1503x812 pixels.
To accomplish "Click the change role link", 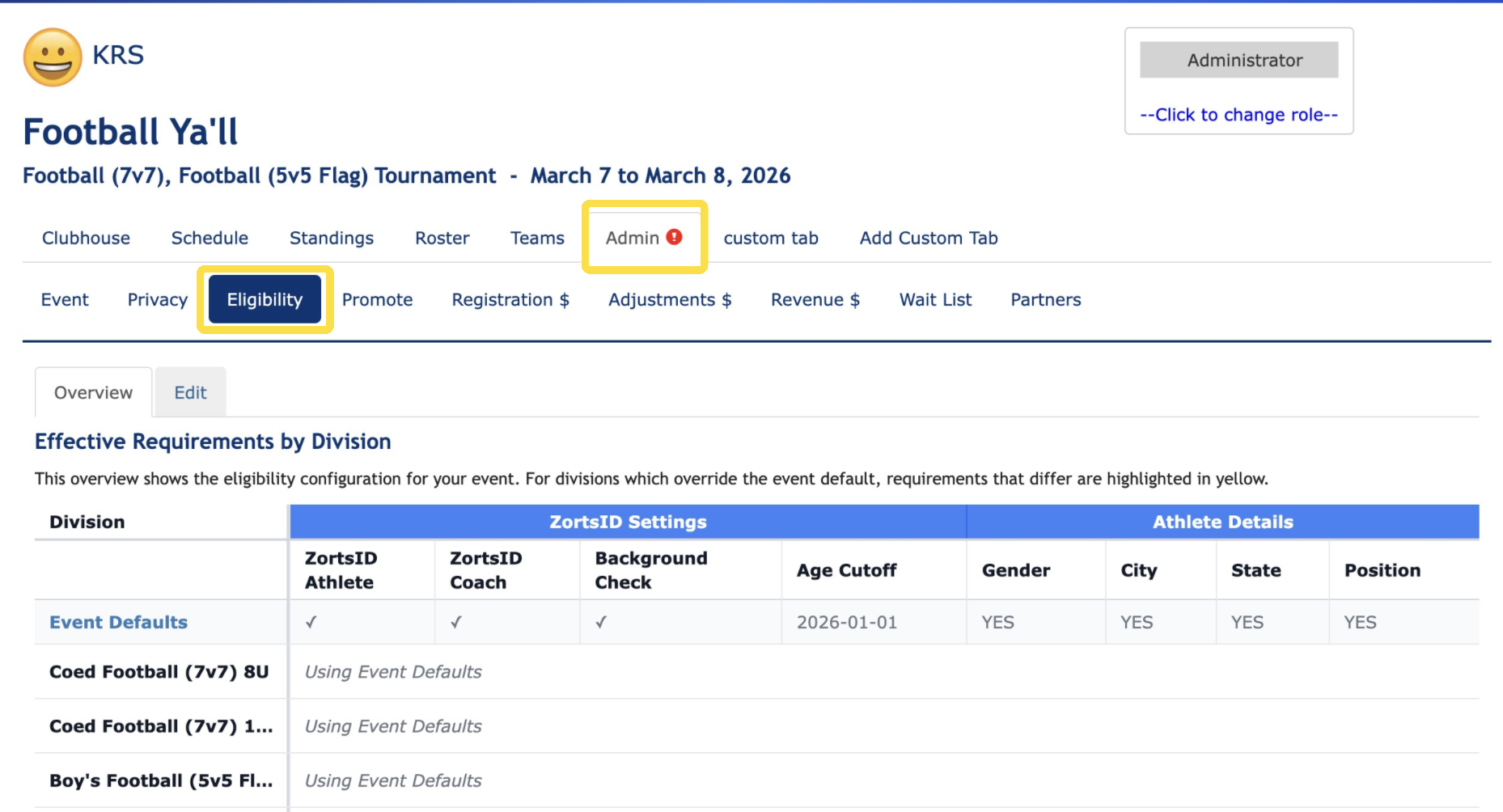I will click(1238, 115).
